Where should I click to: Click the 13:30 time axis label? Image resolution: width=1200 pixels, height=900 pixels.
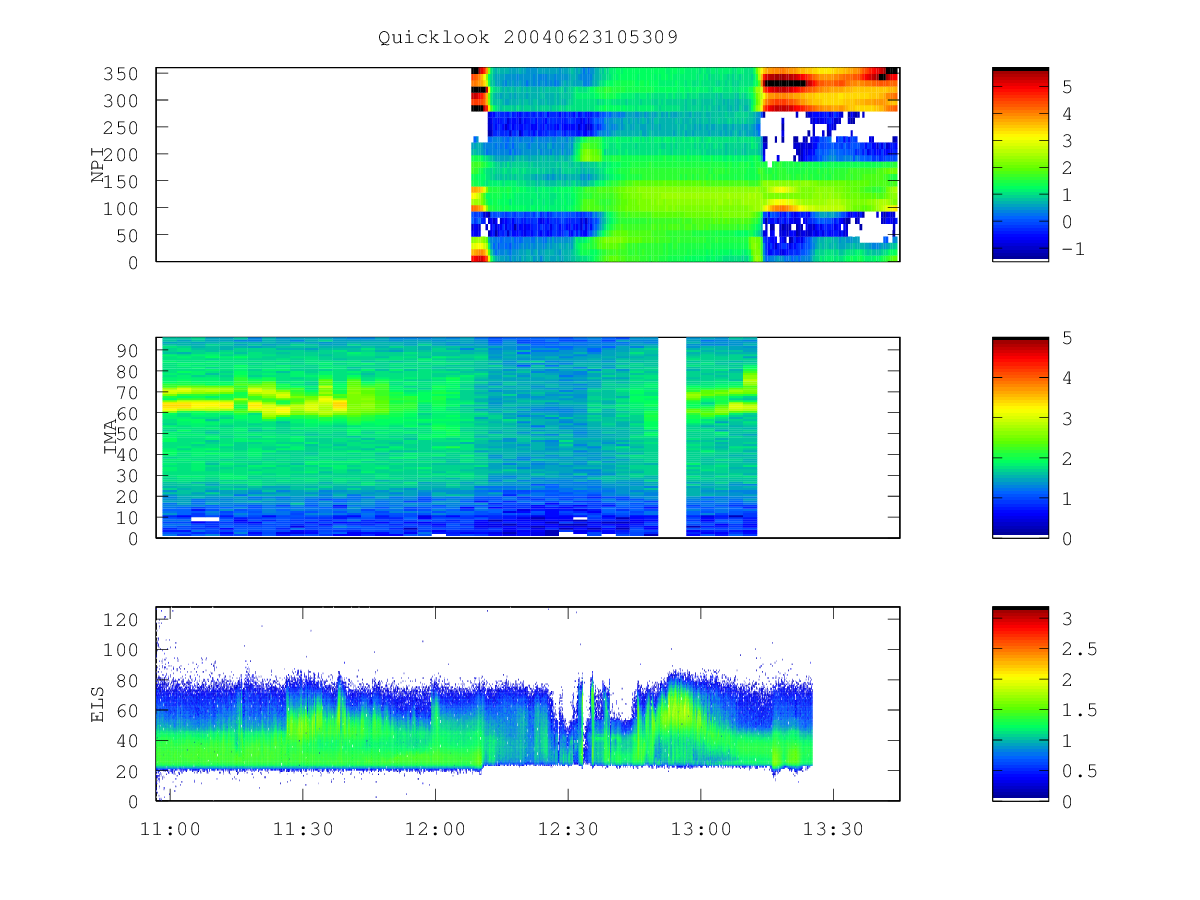(833, 829)
